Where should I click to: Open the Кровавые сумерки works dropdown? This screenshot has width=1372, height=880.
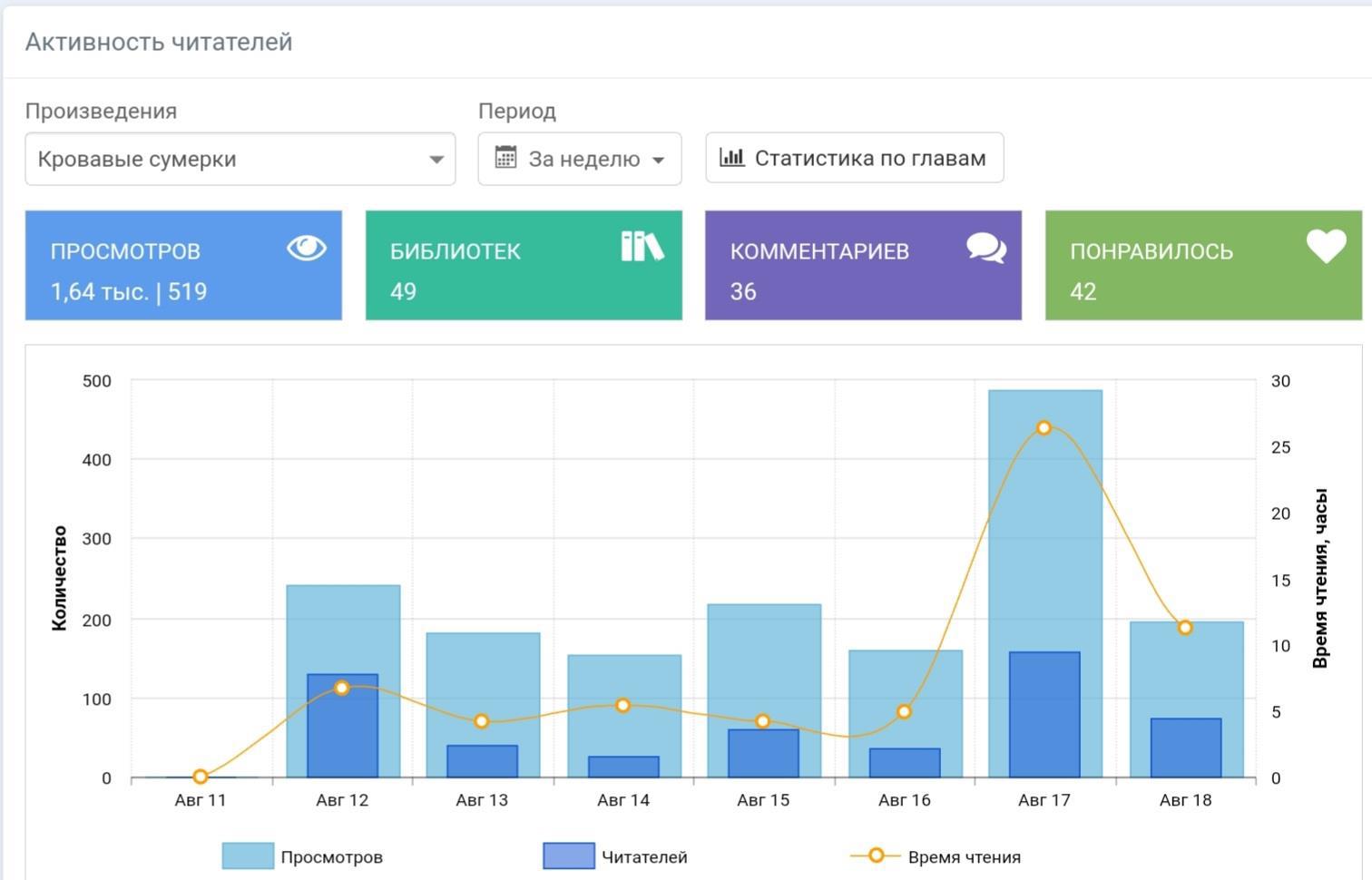click(x=240, y=160)
